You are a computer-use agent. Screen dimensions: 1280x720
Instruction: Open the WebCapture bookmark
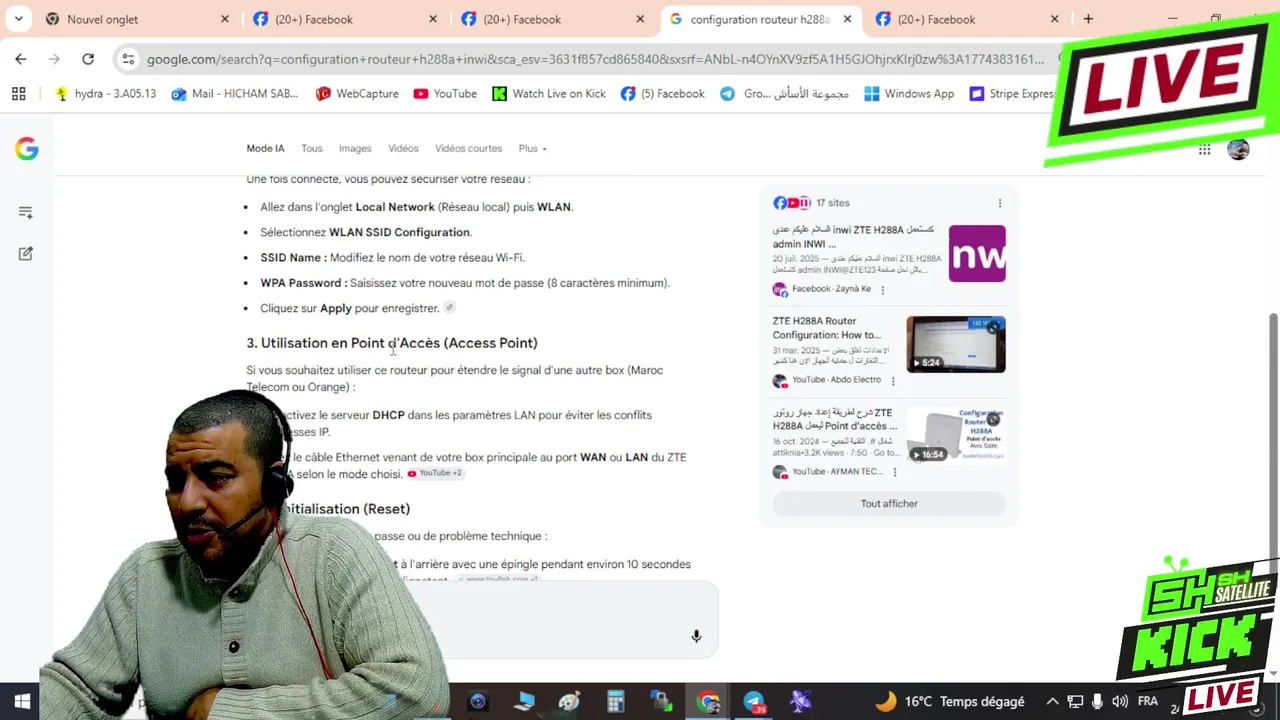click(x=357, y=94)
